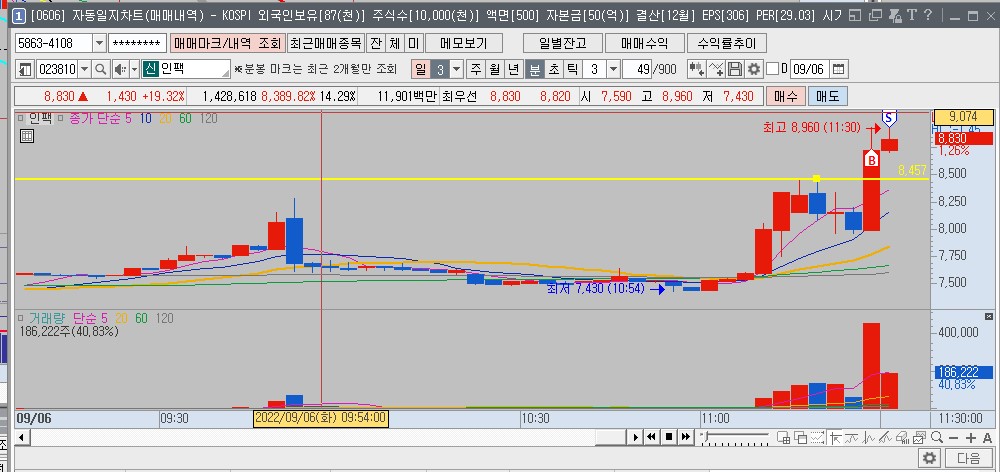Click the replay speed slider at bottom
This screenshot has width=1000, height=472.
coord(735,436)
